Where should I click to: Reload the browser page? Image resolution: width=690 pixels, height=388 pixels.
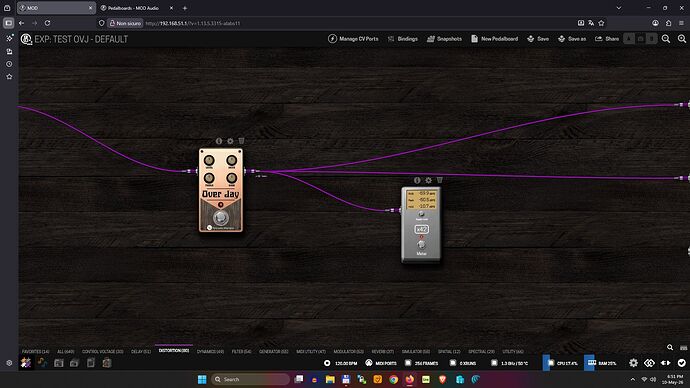pos(48,23)
